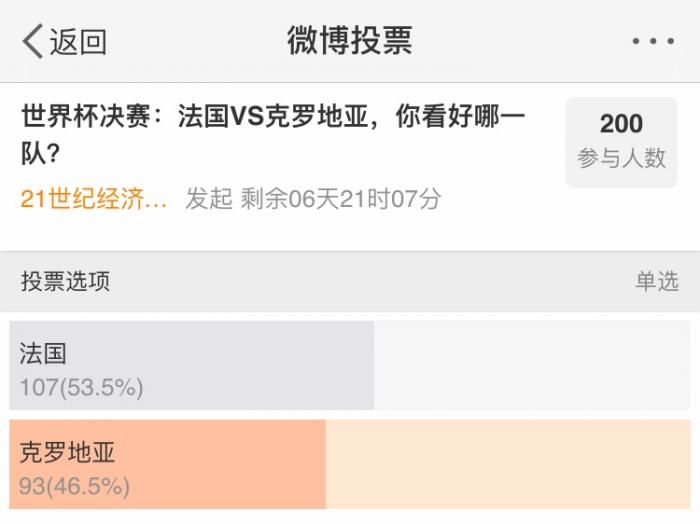Click the unfilled part of the 法国 row
Screen dimensions: 700x524
530,365
